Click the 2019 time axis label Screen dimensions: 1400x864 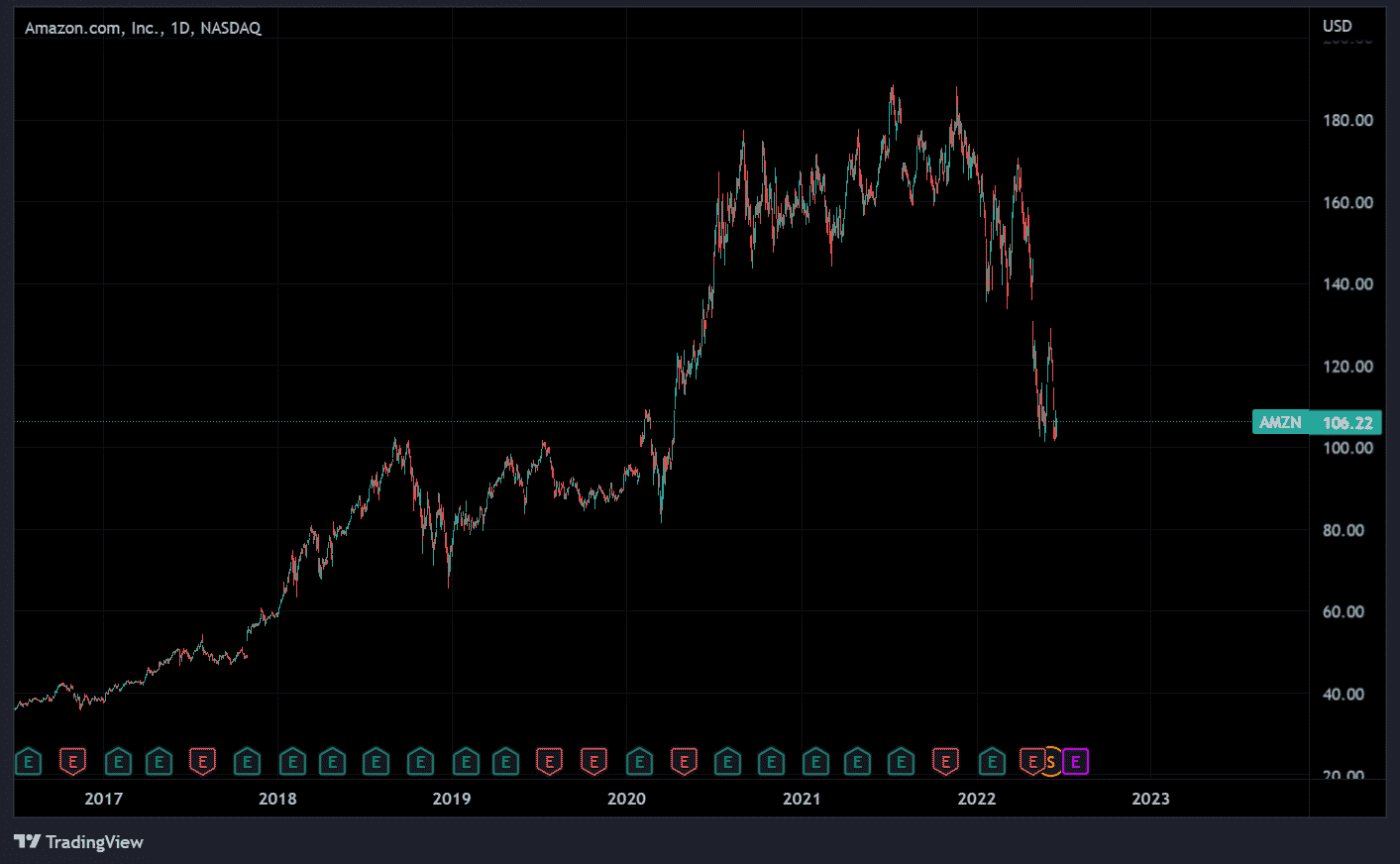point(452,799)
